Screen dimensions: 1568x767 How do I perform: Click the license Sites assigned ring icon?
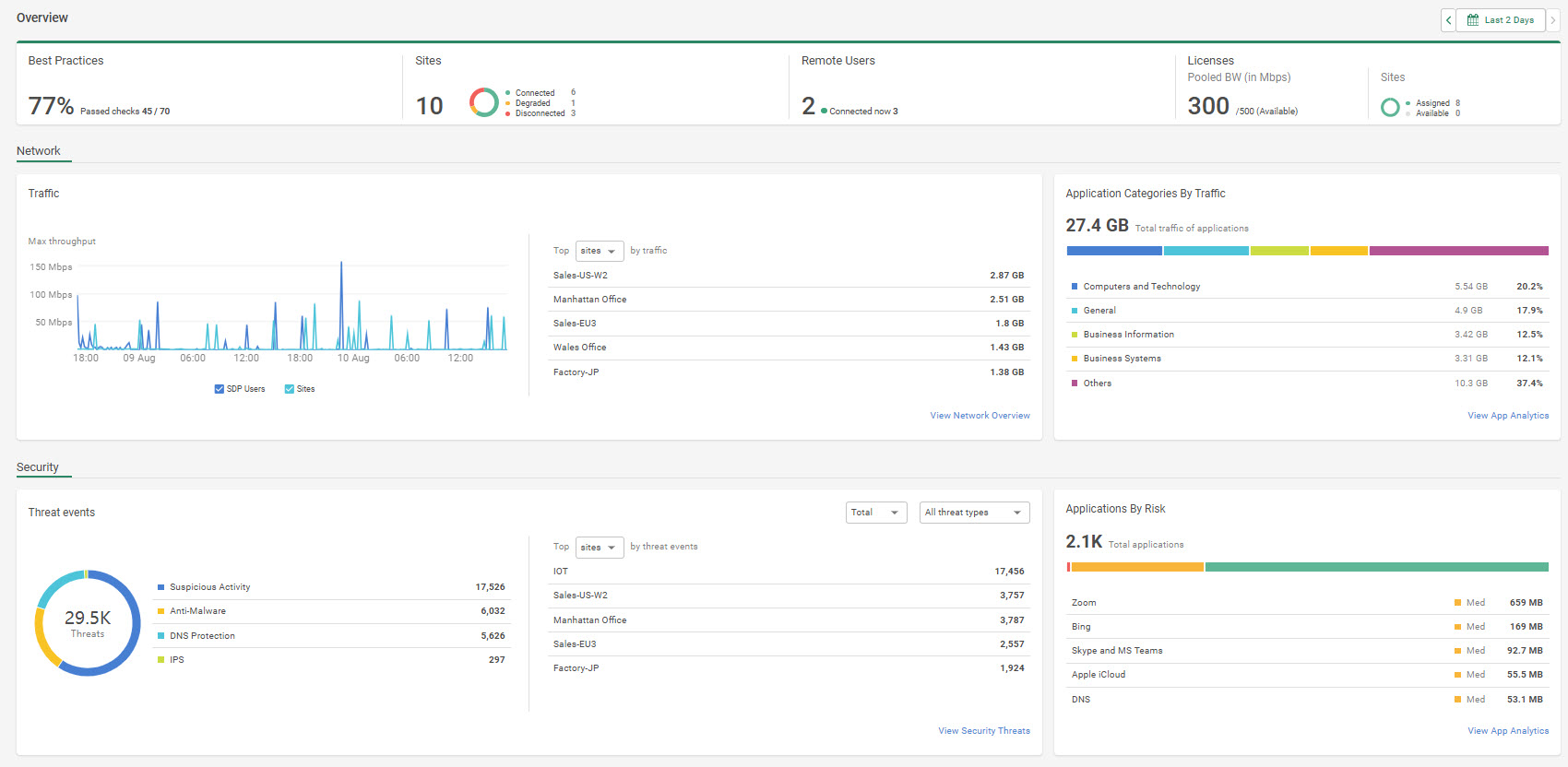[x=1390, y=108]
